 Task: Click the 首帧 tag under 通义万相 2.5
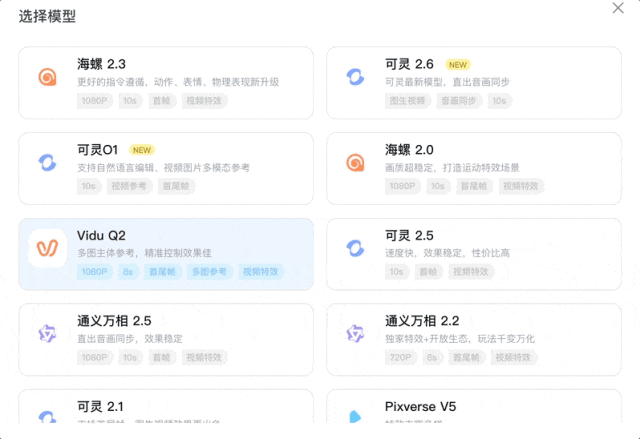click(x=162, y=358)
